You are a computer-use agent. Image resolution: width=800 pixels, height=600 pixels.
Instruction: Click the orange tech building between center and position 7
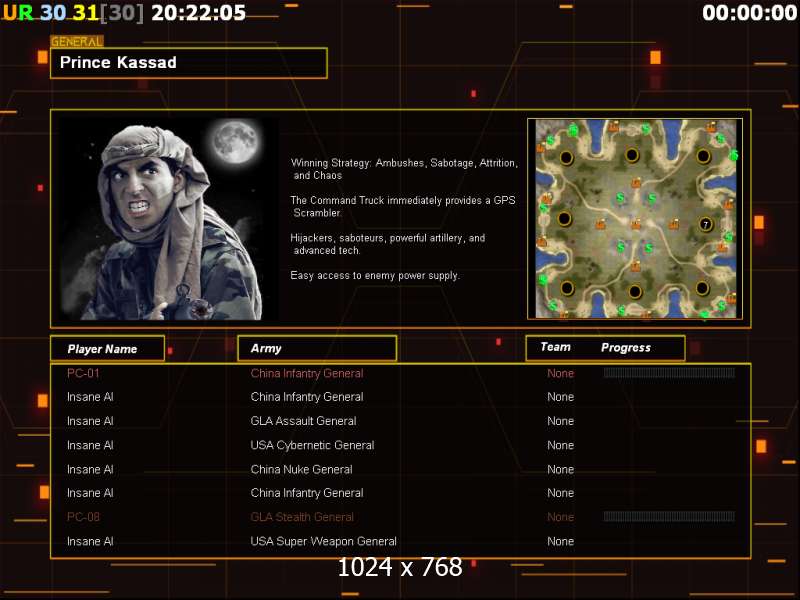(x=674, y=223)
